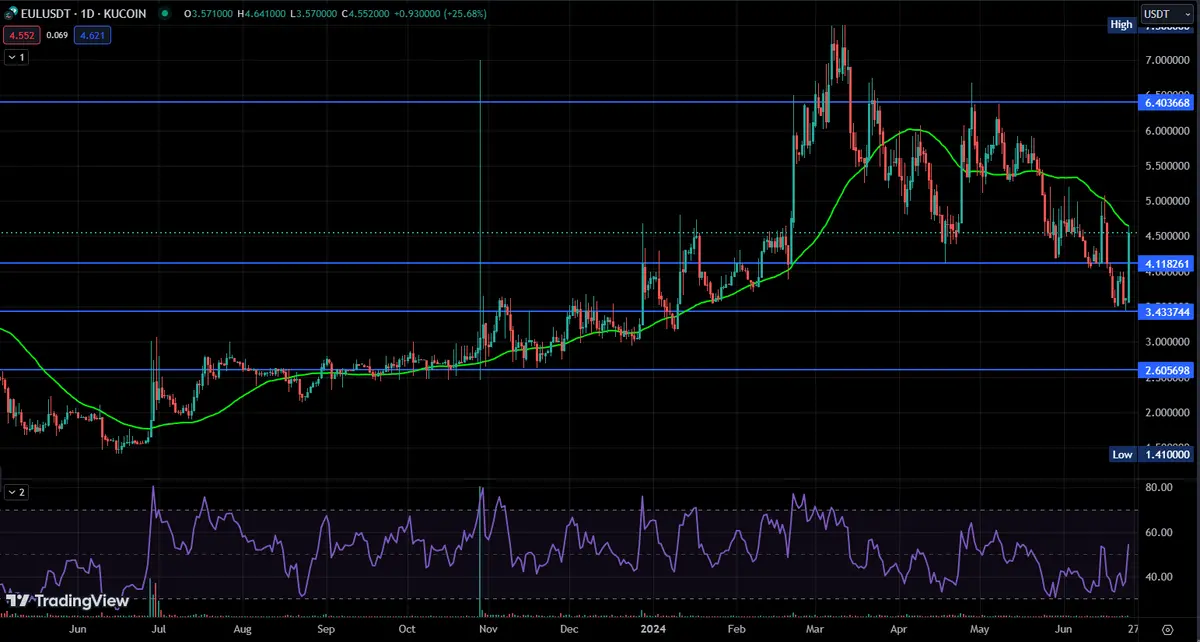Click the 2.000000 price axis label
Viewport: 1200px width, 642px height.
[1166, 412]
